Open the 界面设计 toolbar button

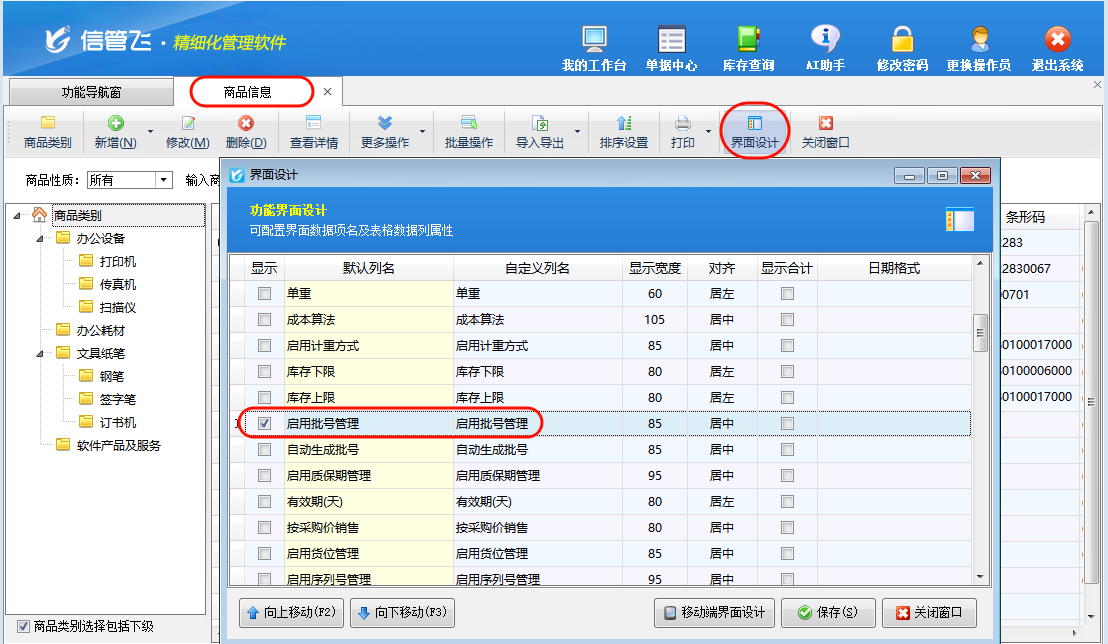tap(754, 132)
